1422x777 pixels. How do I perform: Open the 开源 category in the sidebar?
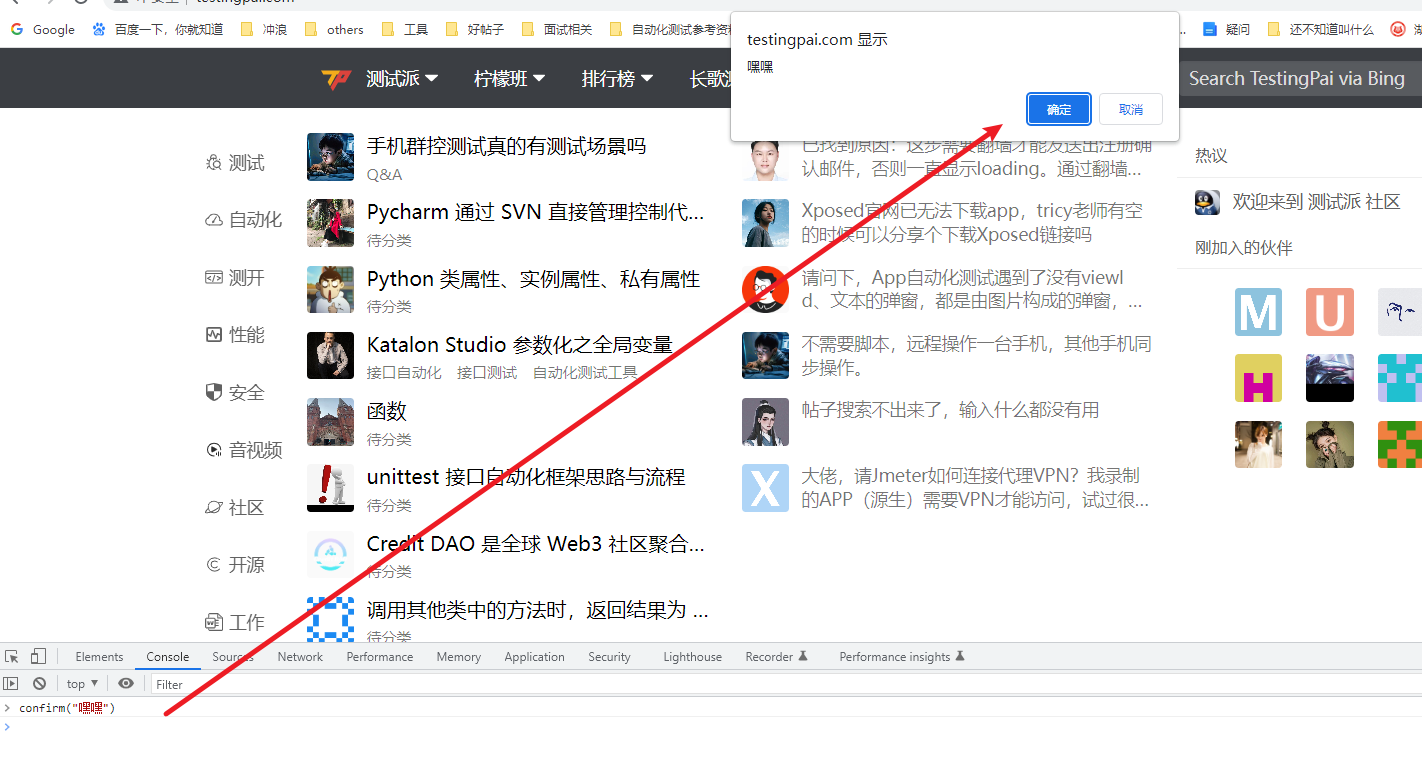point(235,565)
